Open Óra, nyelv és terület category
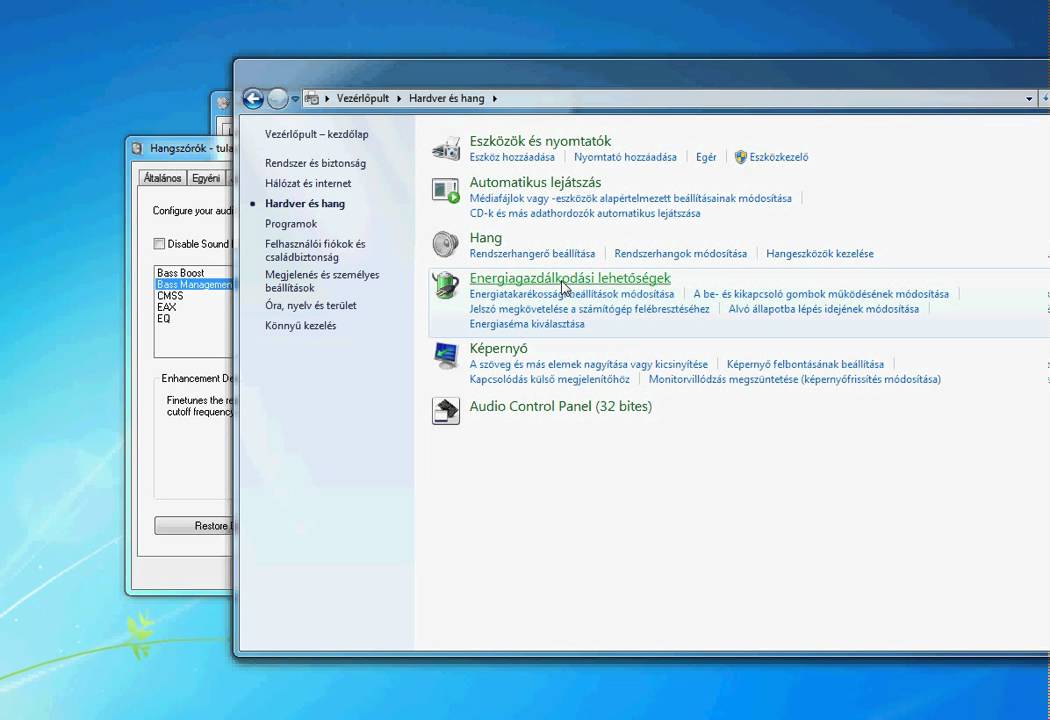This screenshot has height=720, width=1050. click(x=311, y=305)
